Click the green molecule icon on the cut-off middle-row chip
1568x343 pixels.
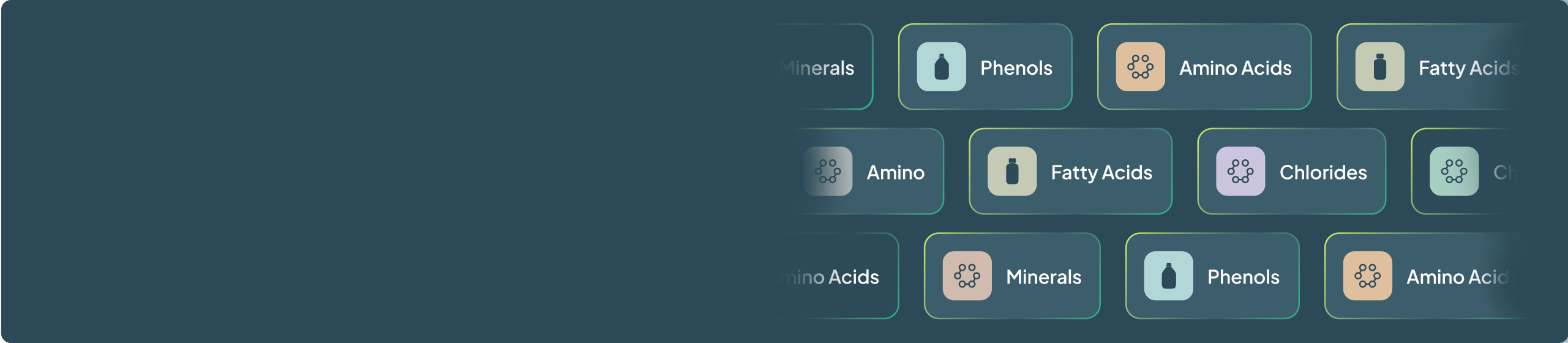1454,171
